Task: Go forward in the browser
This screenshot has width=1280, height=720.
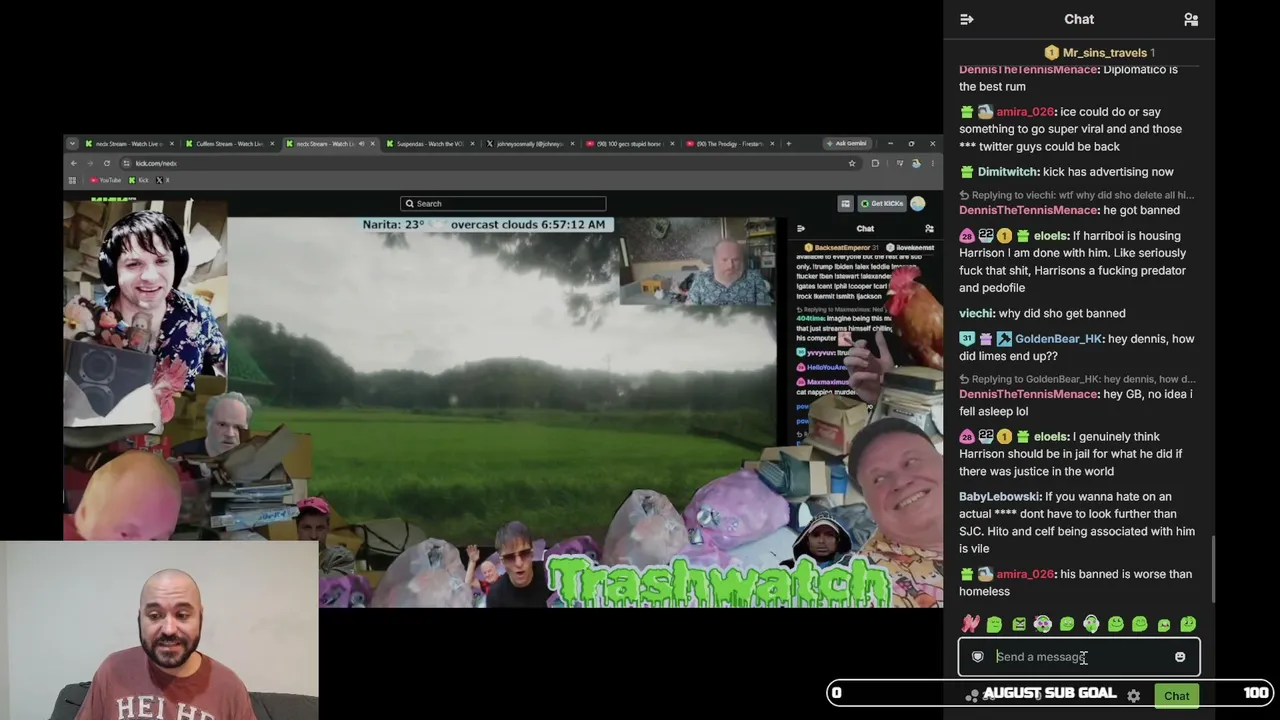Action: [90, 163]
